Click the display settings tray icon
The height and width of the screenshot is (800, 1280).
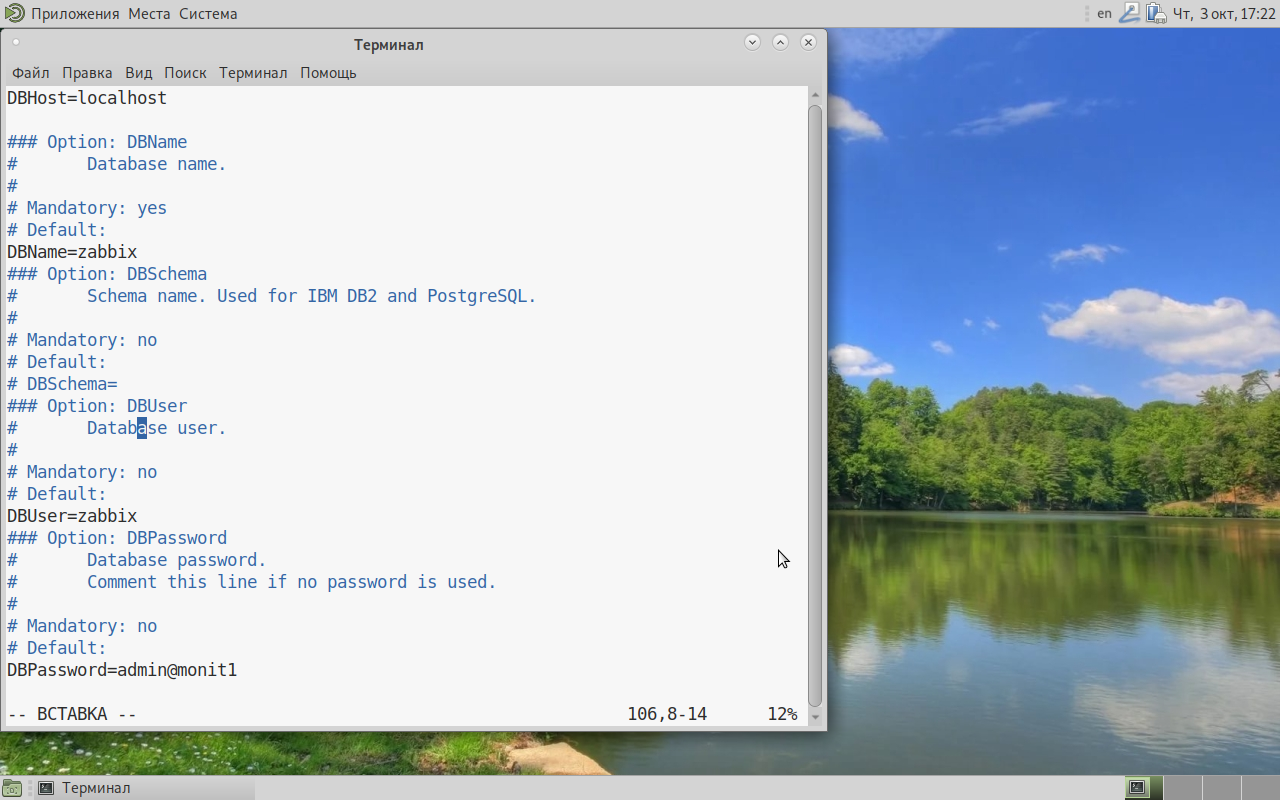pyautogui.click(x=1156, y=13)
